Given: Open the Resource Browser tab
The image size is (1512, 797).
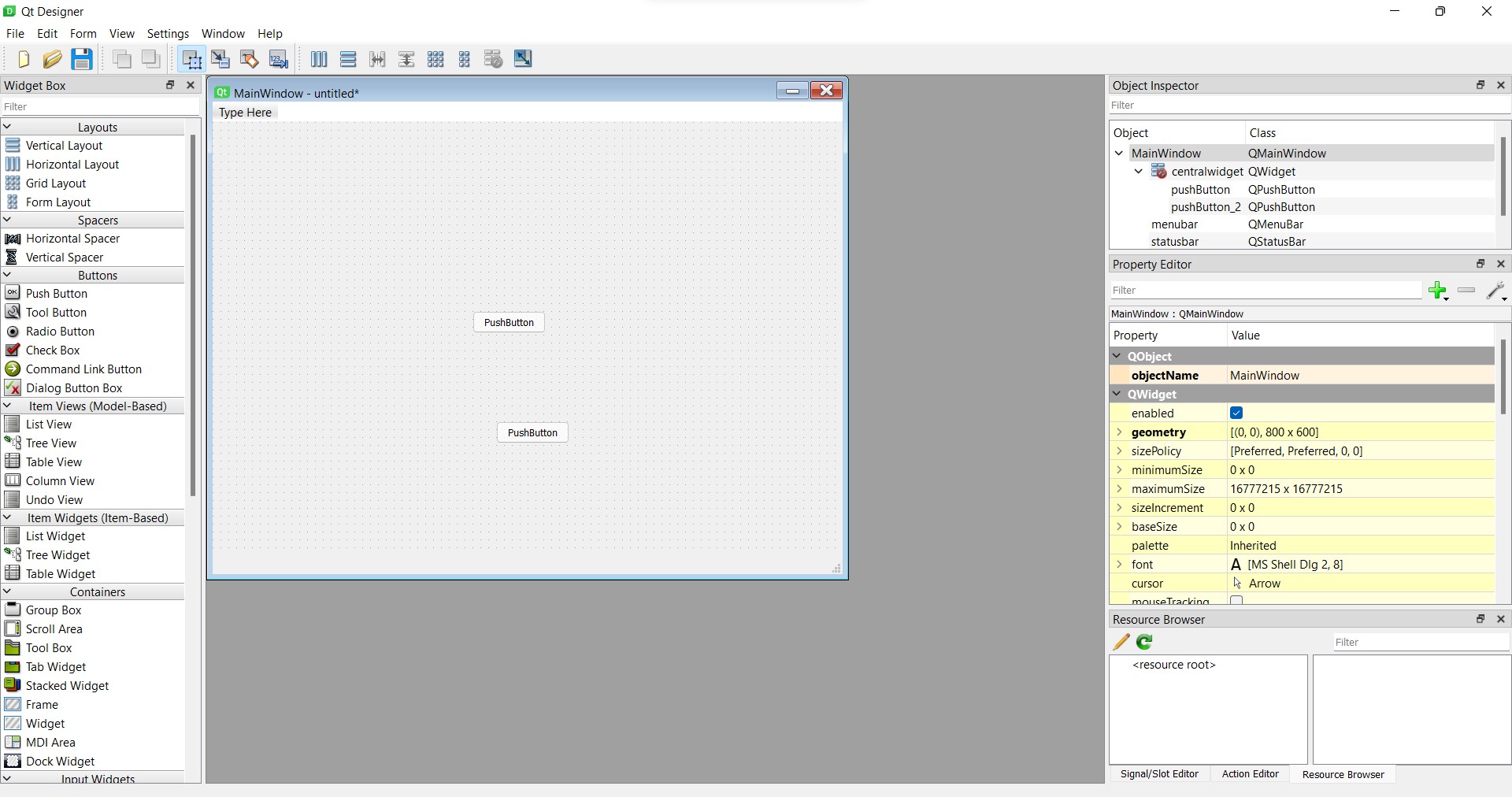Looking at the screenshot, I should coord(1342,774).
